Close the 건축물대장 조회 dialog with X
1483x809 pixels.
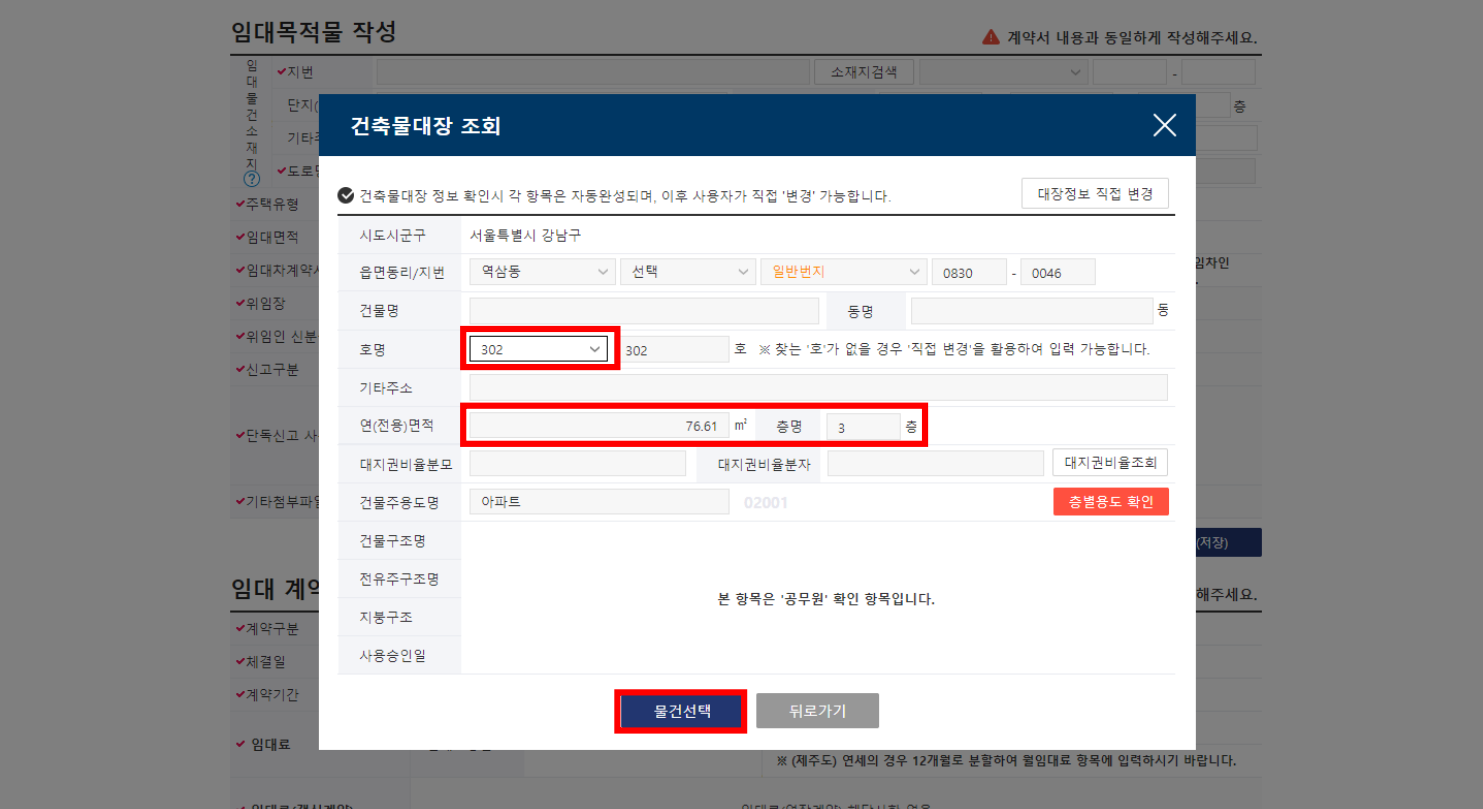click(x=1164, y=125)
